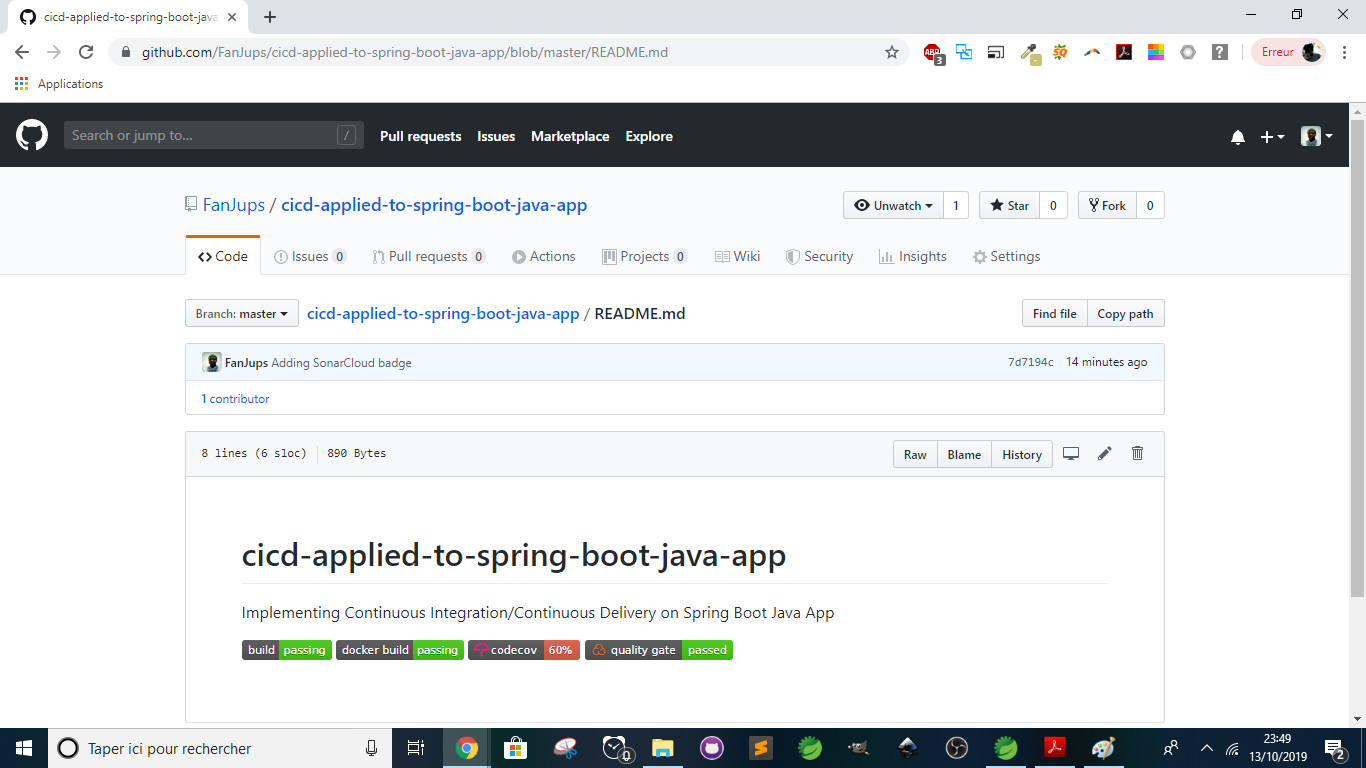This screenshot has width=1366, height=768.
Task: Click the GitHub Octocat logo
Action: coord(31,135)
